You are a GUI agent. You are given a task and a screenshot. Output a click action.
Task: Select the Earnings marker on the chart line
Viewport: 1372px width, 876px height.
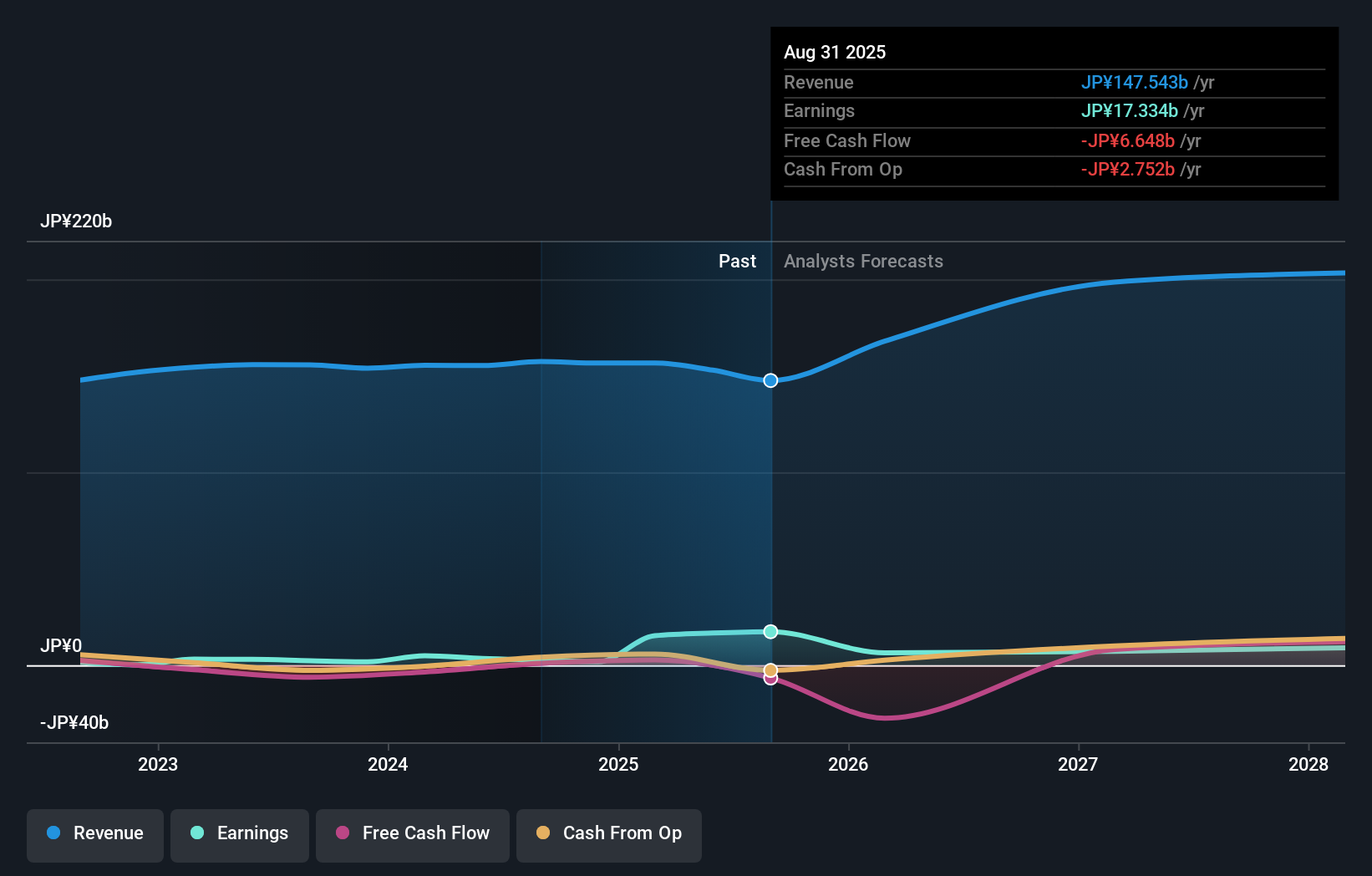coord(770,632)
